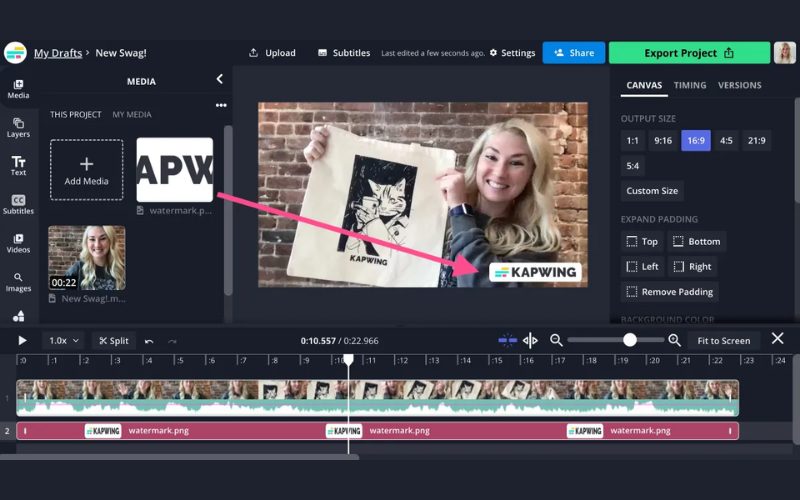800x500 pixels.
Task: Play the video preview
Action: tap(22, 340)
